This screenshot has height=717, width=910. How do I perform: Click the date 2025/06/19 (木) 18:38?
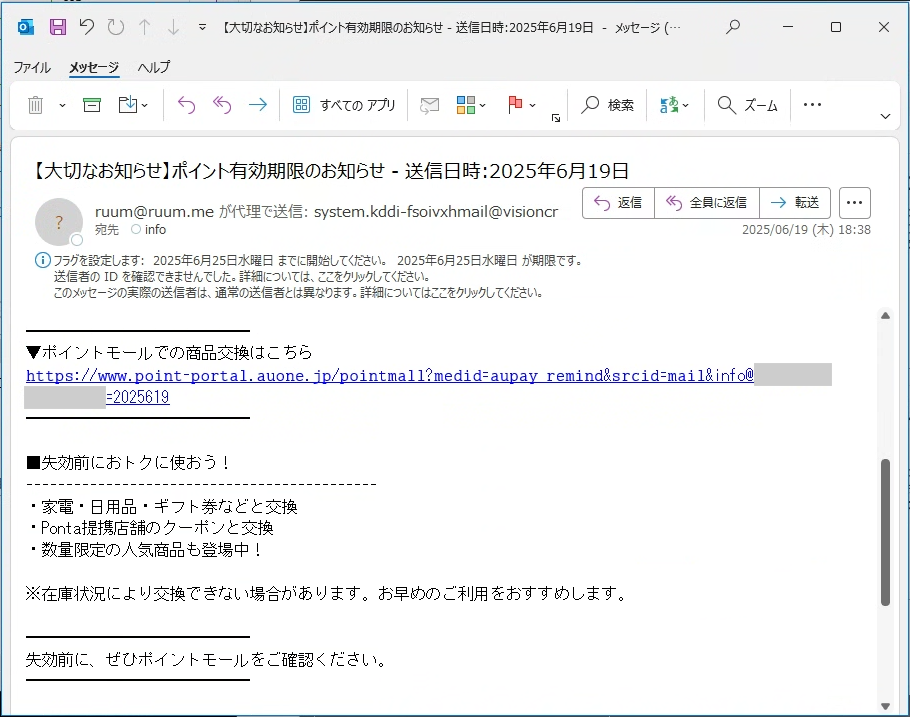pyautogui.click(x=806, y=229)
